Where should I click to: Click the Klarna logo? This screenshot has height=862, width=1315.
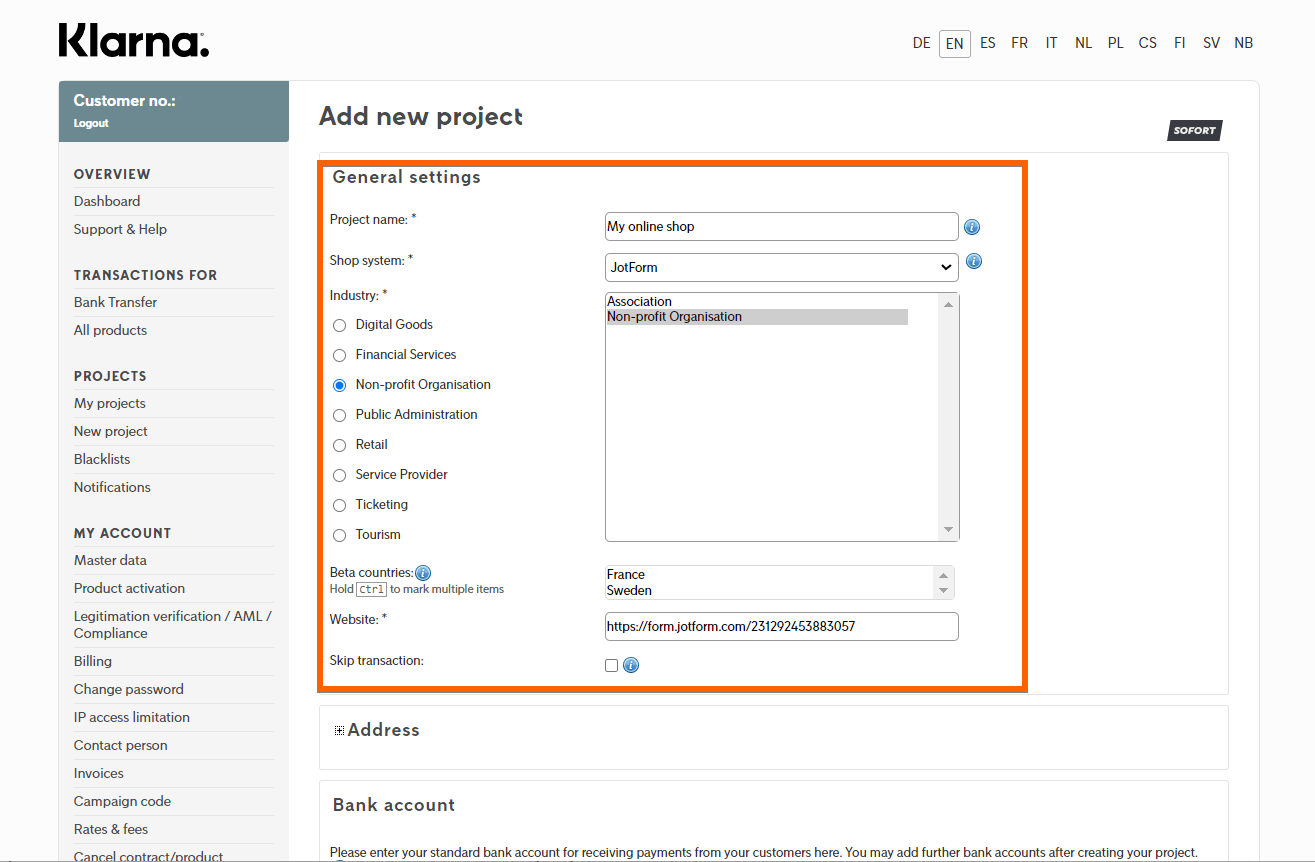tap(134, 41)
